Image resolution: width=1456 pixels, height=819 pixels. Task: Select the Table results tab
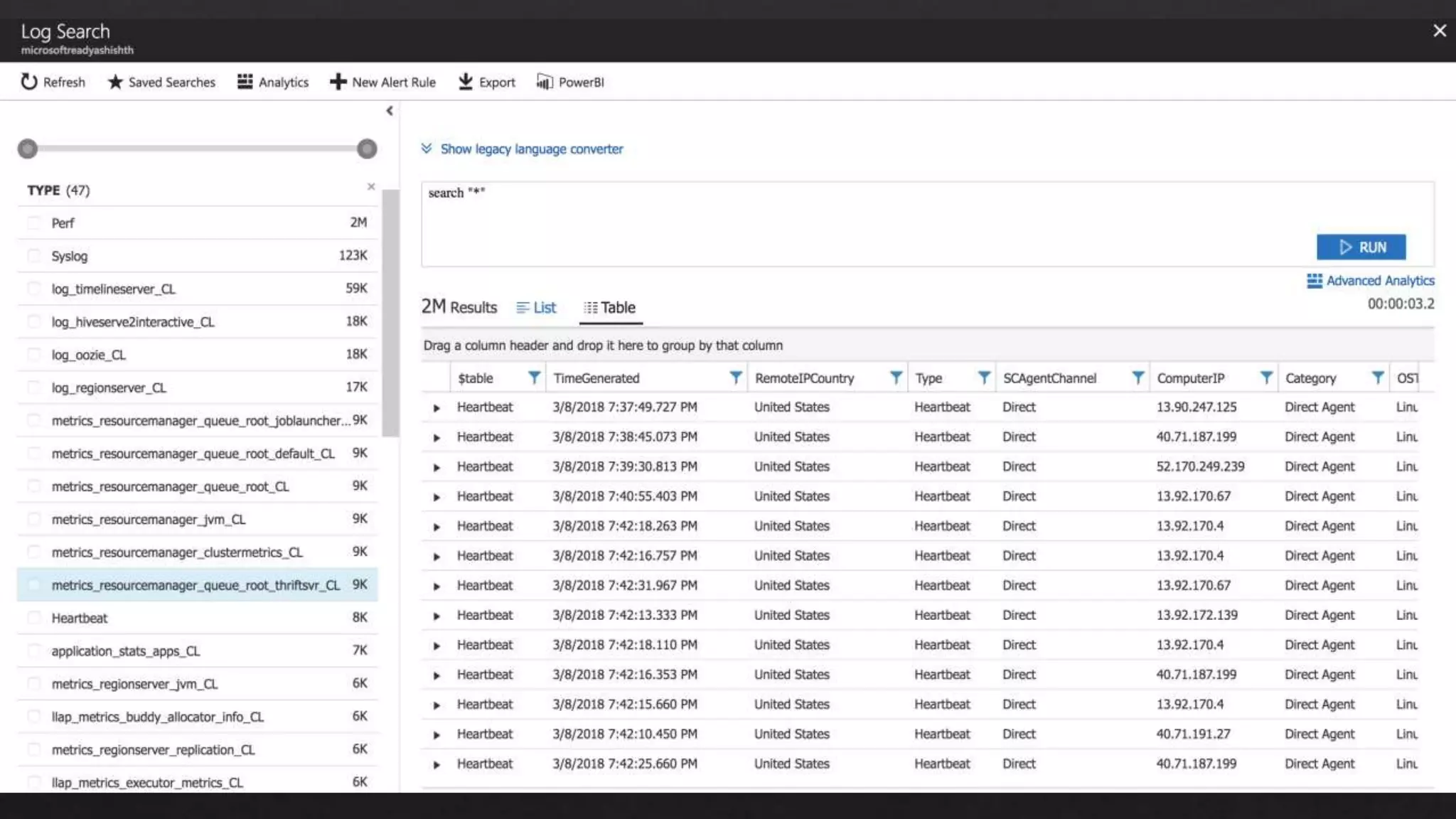(610, 308)
